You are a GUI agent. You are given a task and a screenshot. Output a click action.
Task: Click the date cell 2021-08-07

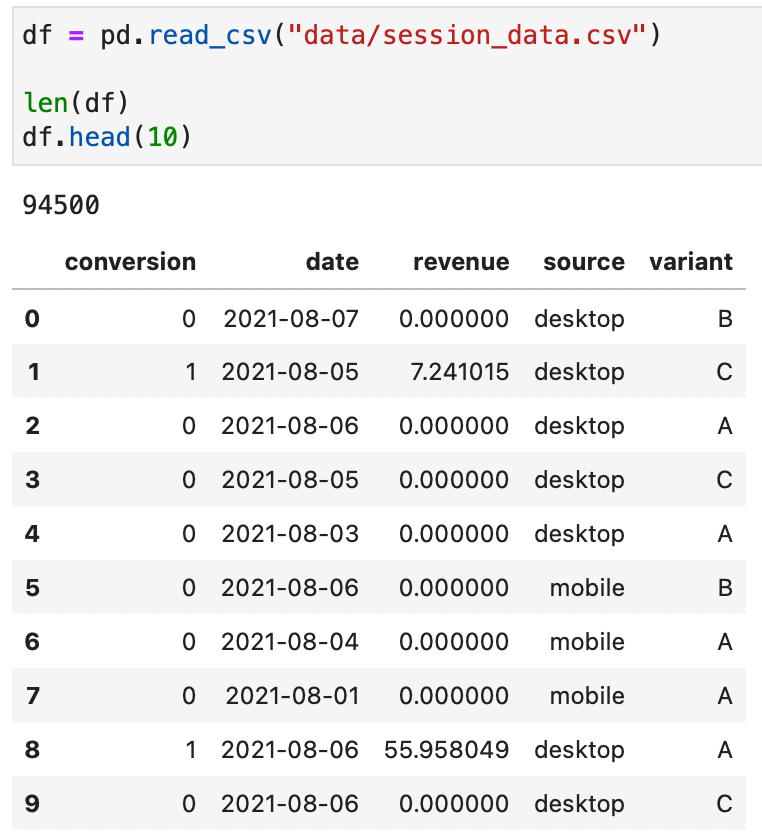point(290,319)
